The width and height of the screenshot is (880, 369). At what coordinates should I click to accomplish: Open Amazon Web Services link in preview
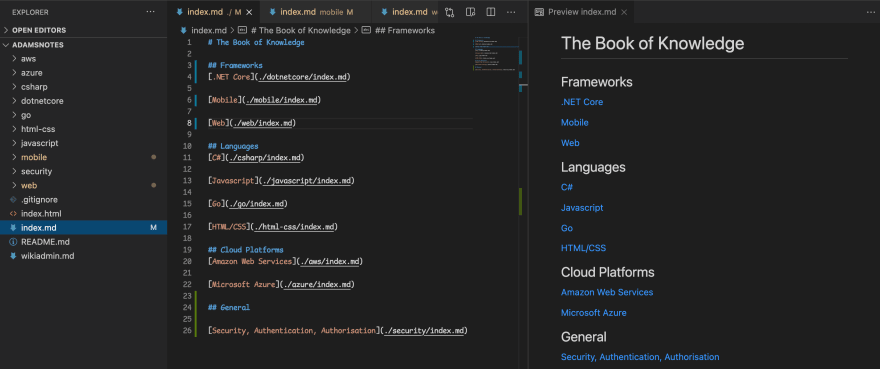(607, 293)
